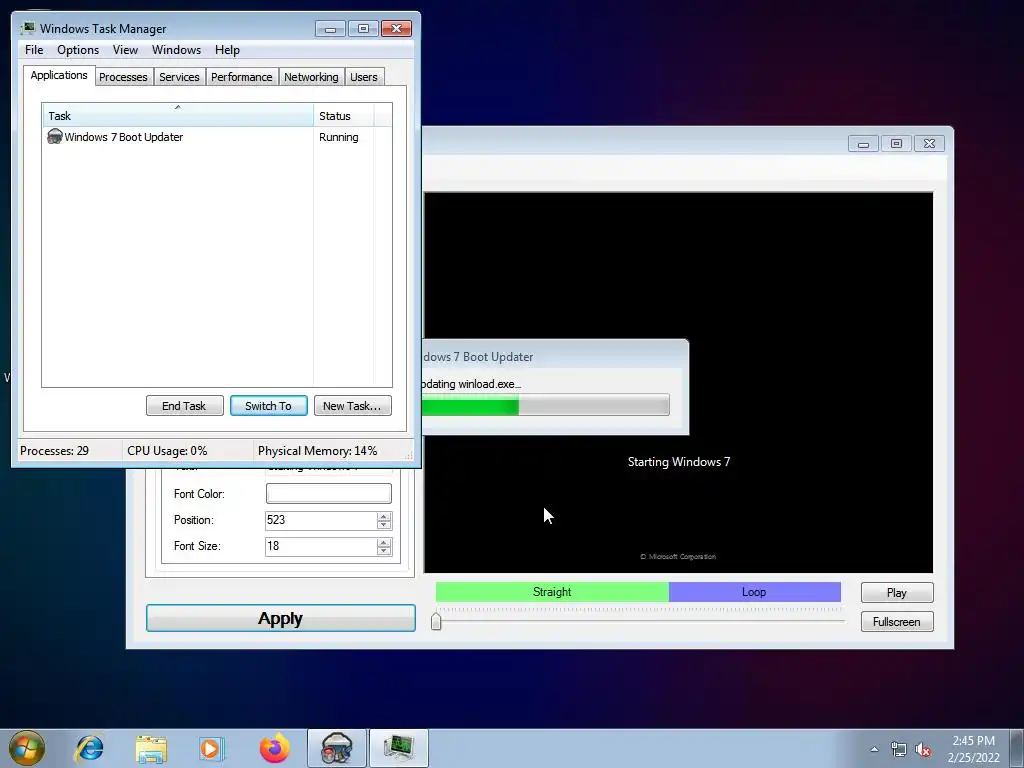Launch Internet Explorer from taskbar
This screenshot has height=768, width=1024.
click(x=89, y=748)
